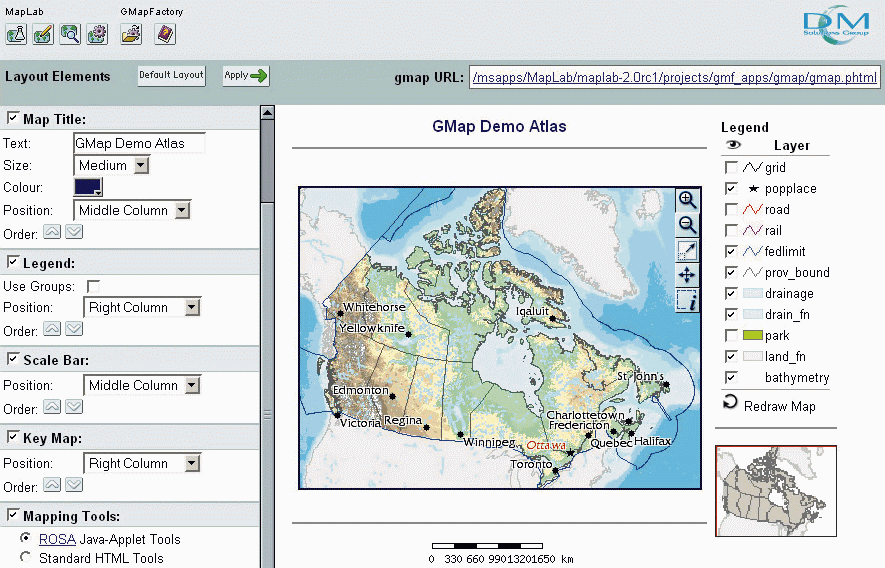Open the GMapFactory folder icon
Viewport: 885px width, 568px height.
pos(131,34)
